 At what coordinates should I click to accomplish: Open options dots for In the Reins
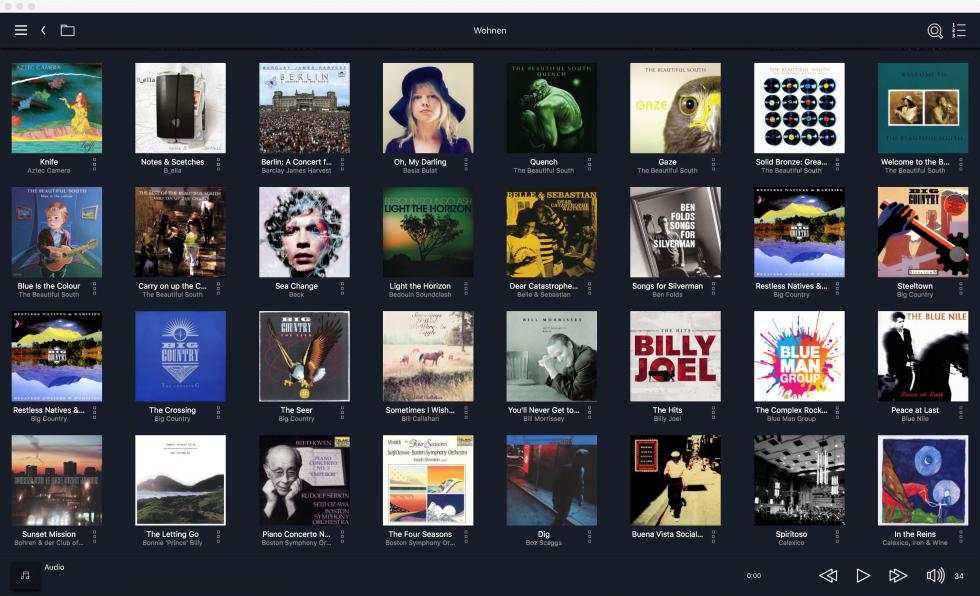click(x=961, y=537)
